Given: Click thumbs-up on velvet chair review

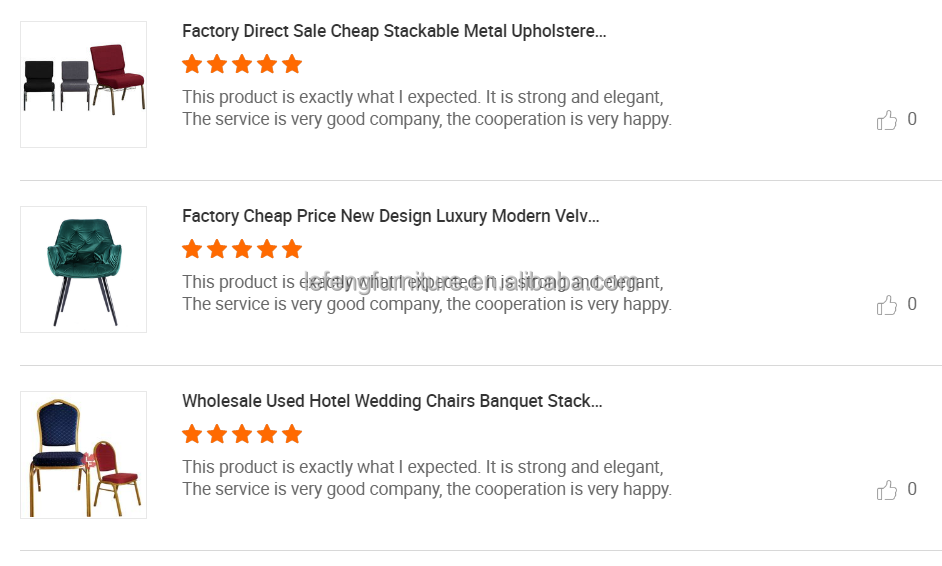Looking at the screenshot, I should coord(887,305).
